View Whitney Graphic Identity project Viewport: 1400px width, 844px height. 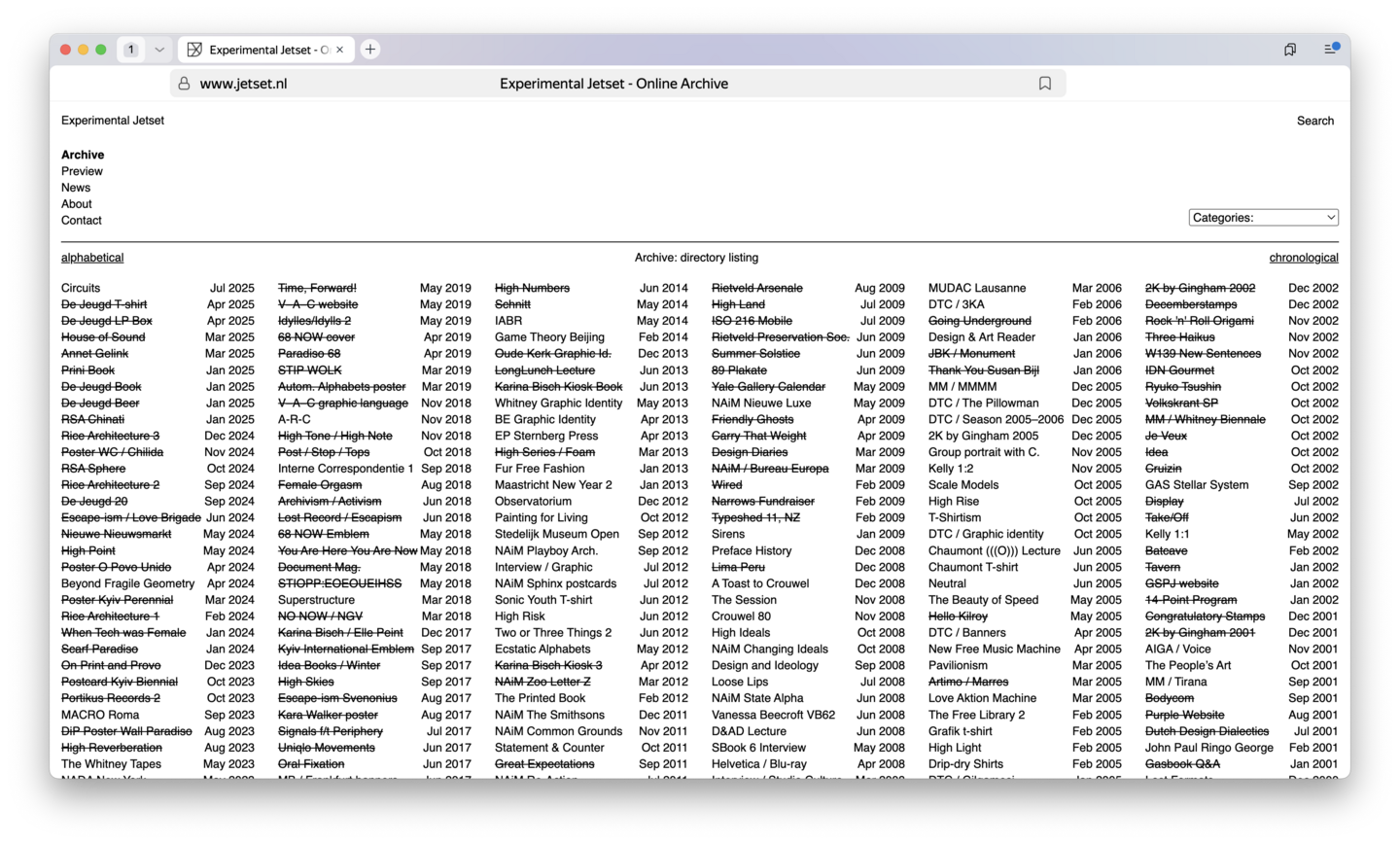[x=559, y=404]
